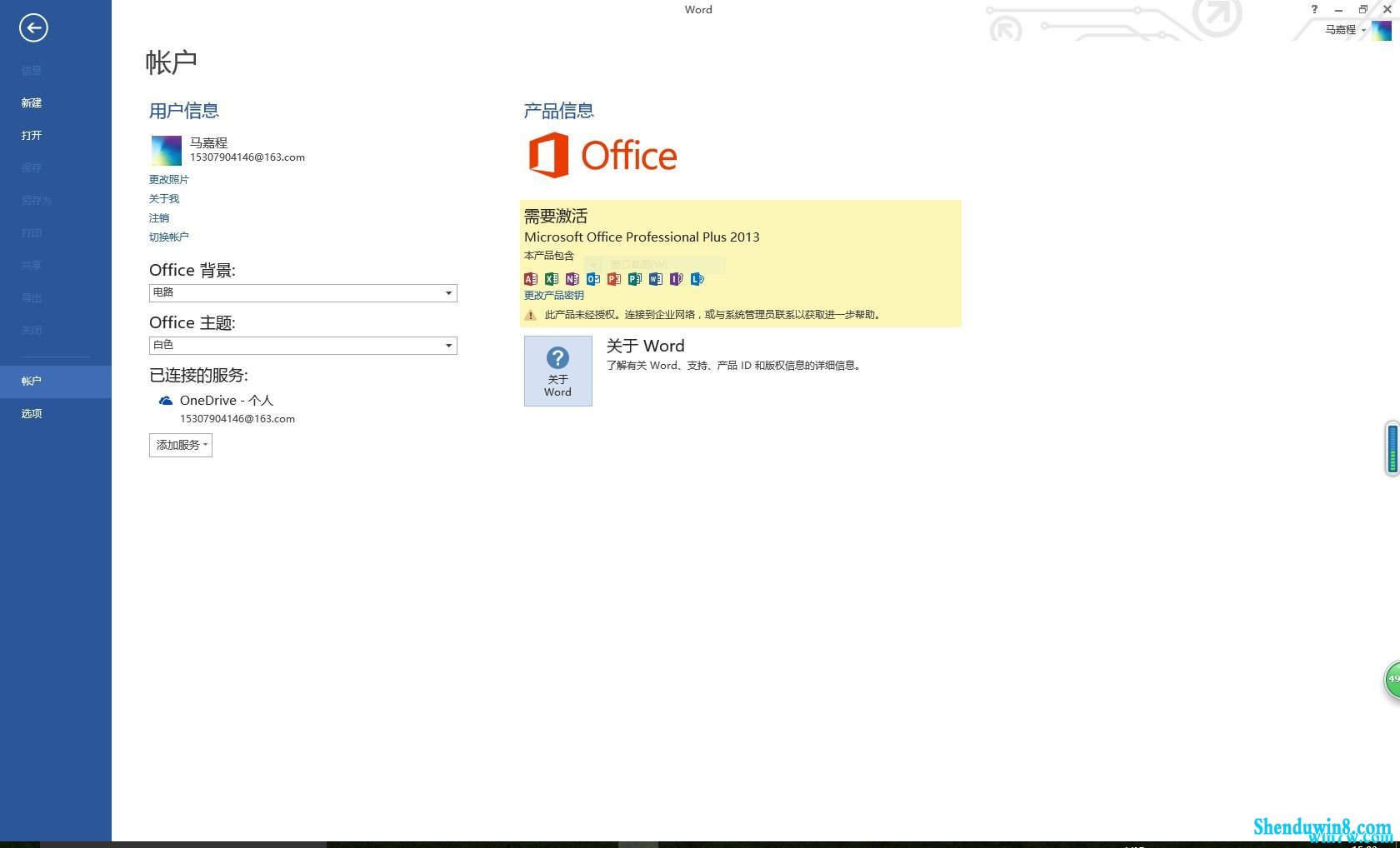Viewport: 1400px width, 848px height.
Task: Select 保存 in the backstage sidebar
Action: coord(56,167)
